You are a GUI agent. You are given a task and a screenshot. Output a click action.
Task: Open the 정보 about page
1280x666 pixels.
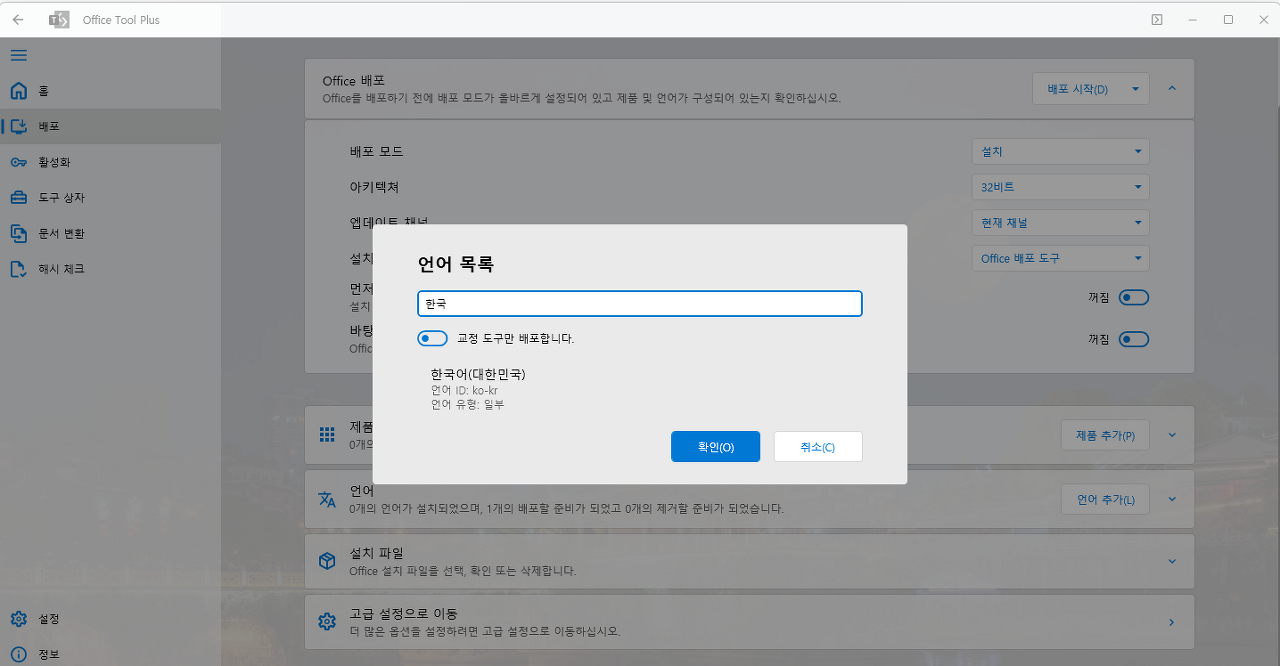(110, 654)
